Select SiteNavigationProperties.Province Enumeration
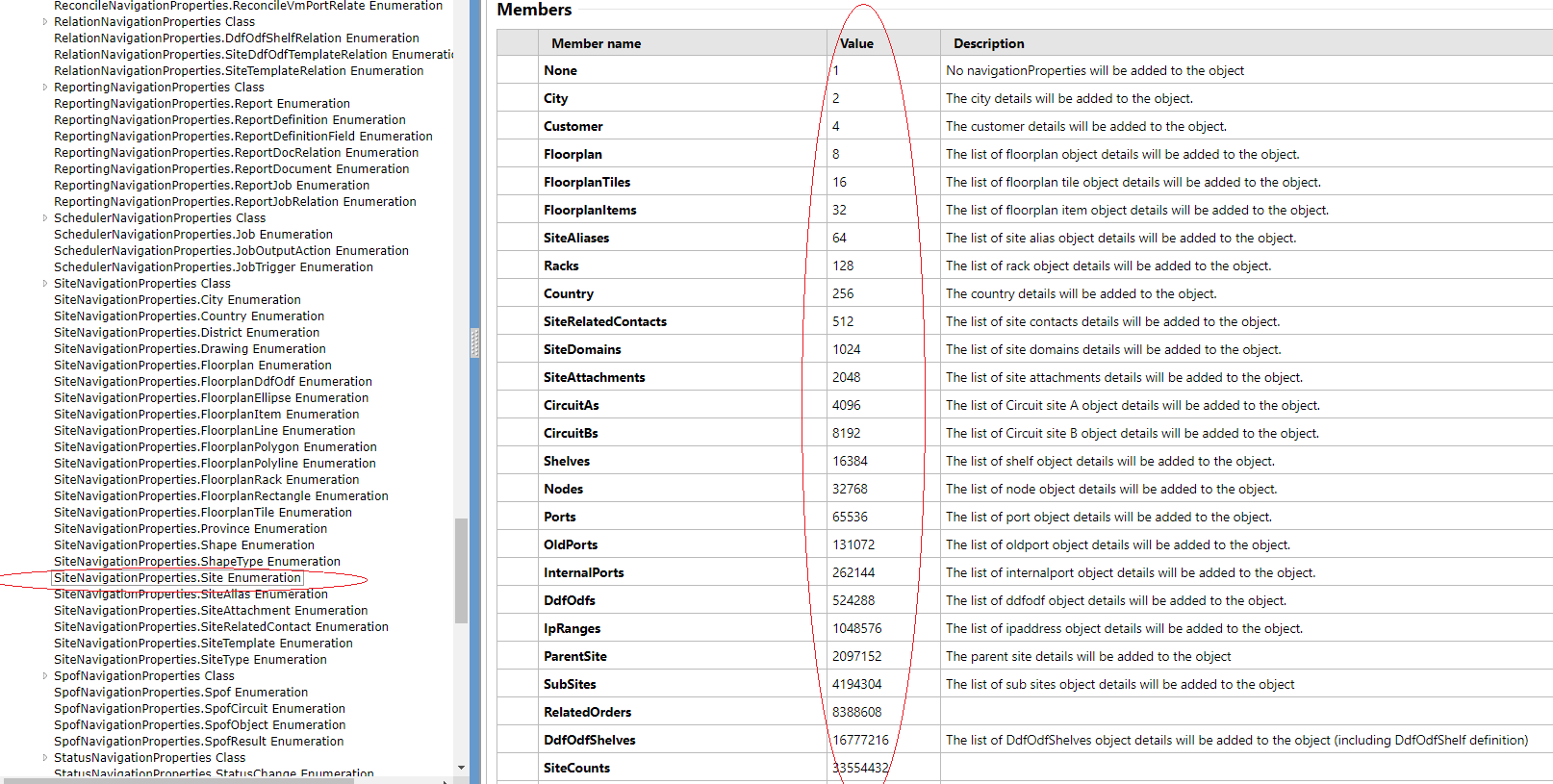 pos(190,529)
